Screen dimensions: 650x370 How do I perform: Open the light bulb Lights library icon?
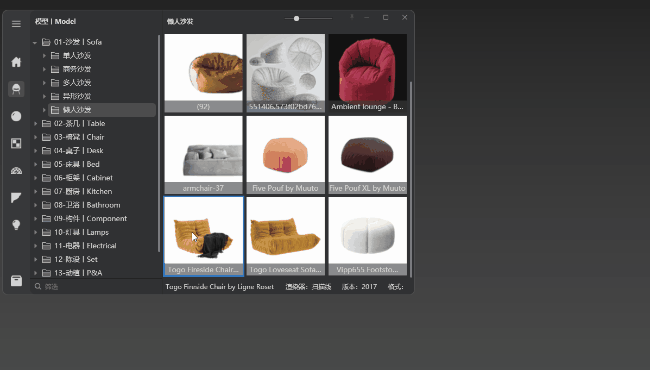pos(16,225)
